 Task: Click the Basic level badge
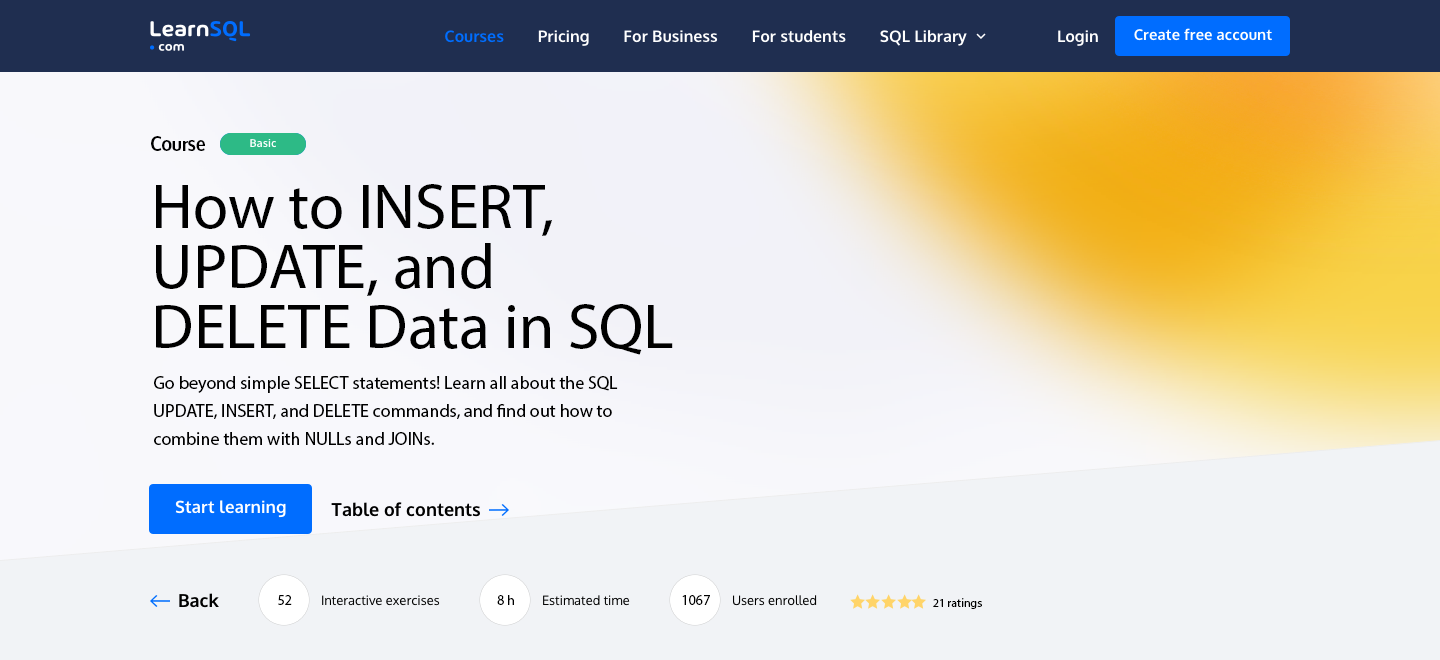263,143
